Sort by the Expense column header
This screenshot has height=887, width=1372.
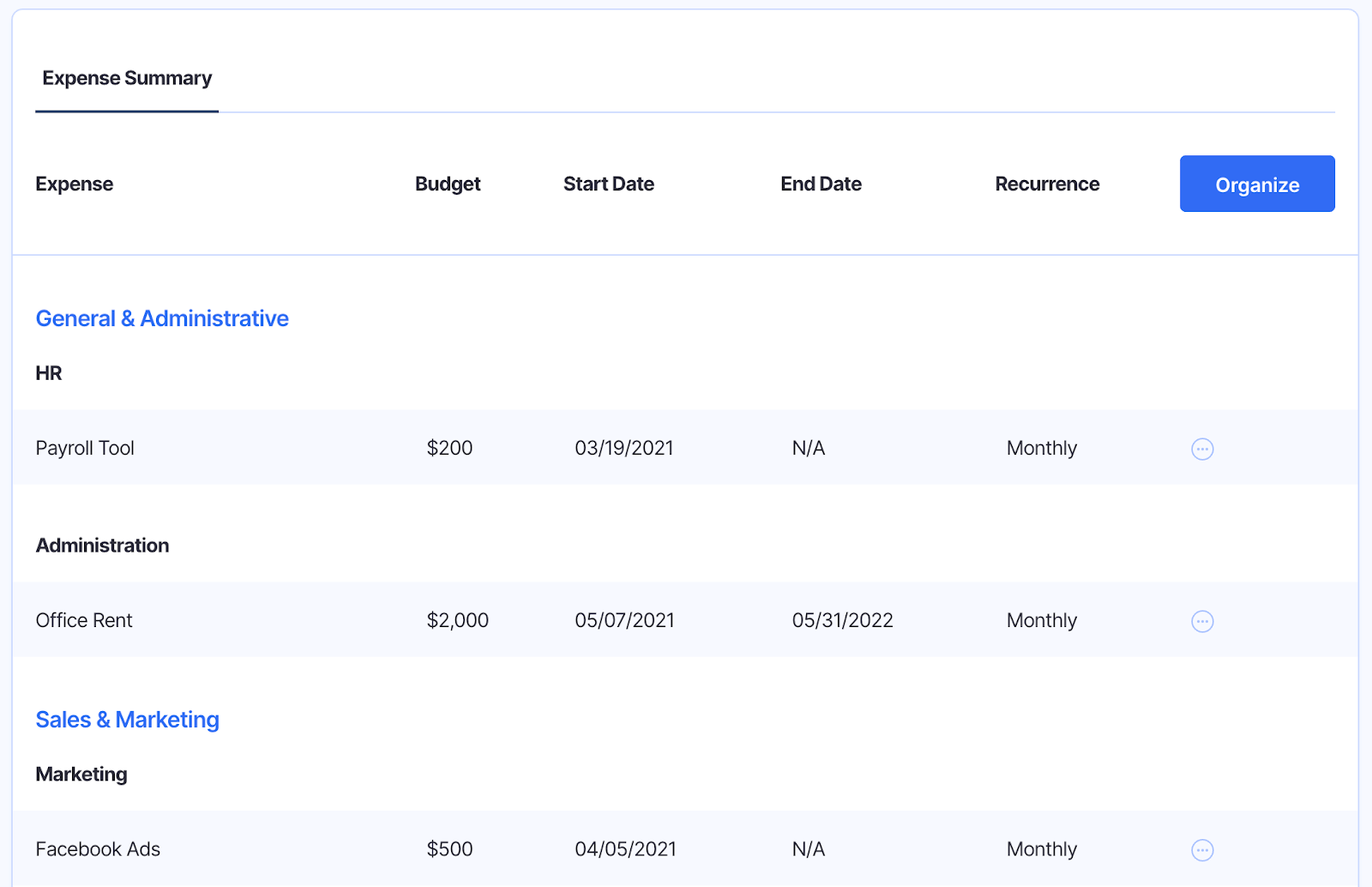(75, 184)
